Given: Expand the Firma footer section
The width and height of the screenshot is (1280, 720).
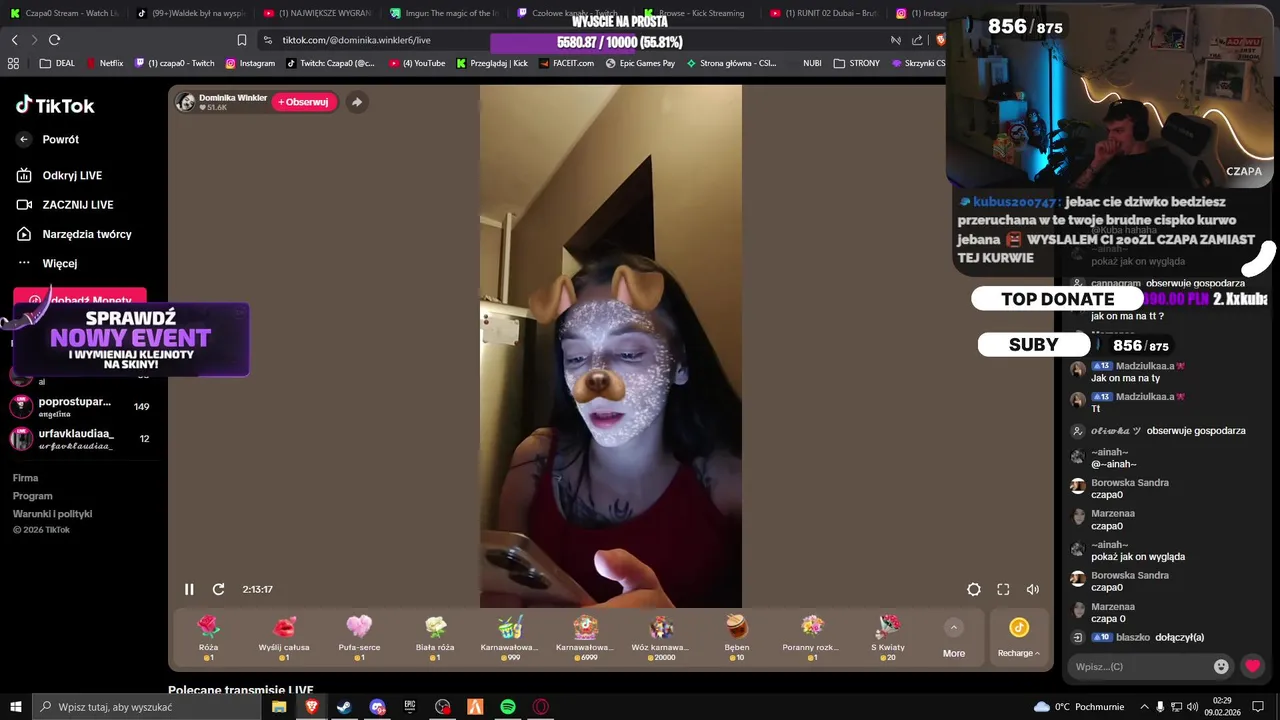Looking at the screenshot, I should [25, 478].
